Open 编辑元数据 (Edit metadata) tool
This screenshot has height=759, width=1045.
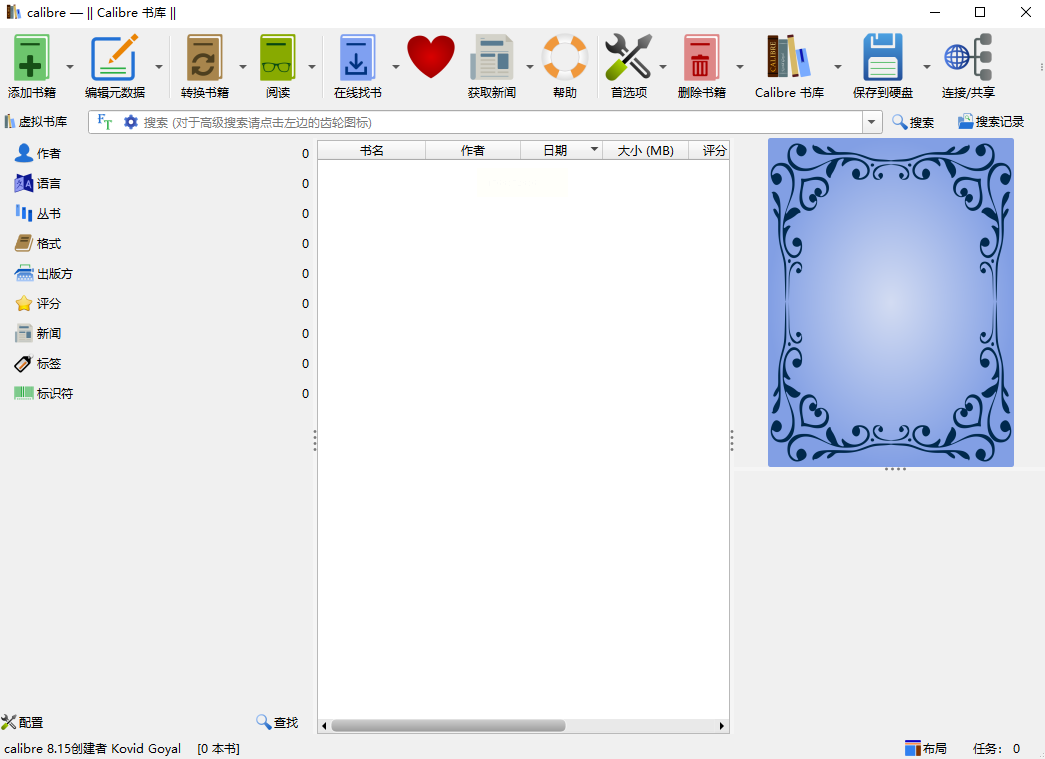(114, 59)
